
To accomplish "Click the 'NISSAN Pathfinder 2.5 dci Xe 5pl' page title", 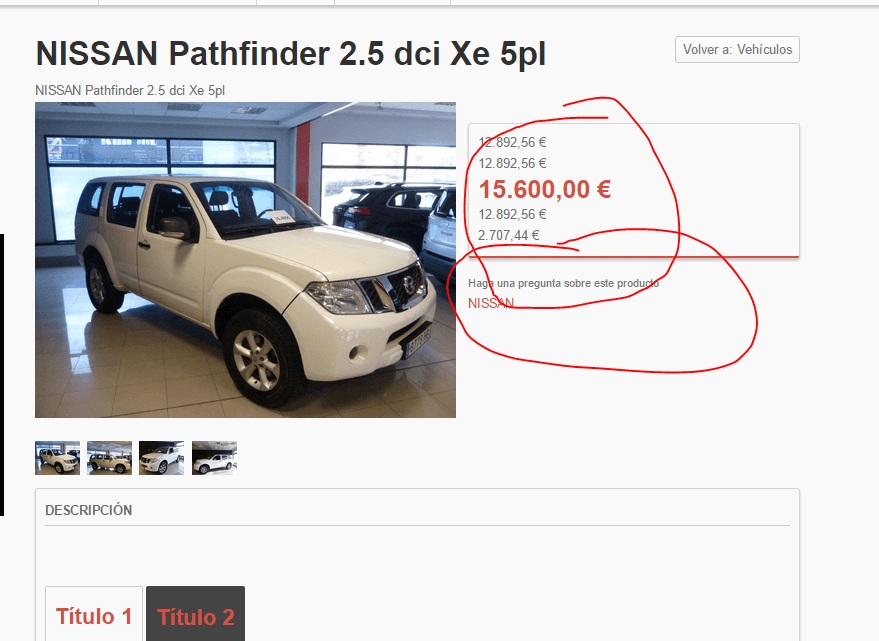I will click(x=290, y=54).
